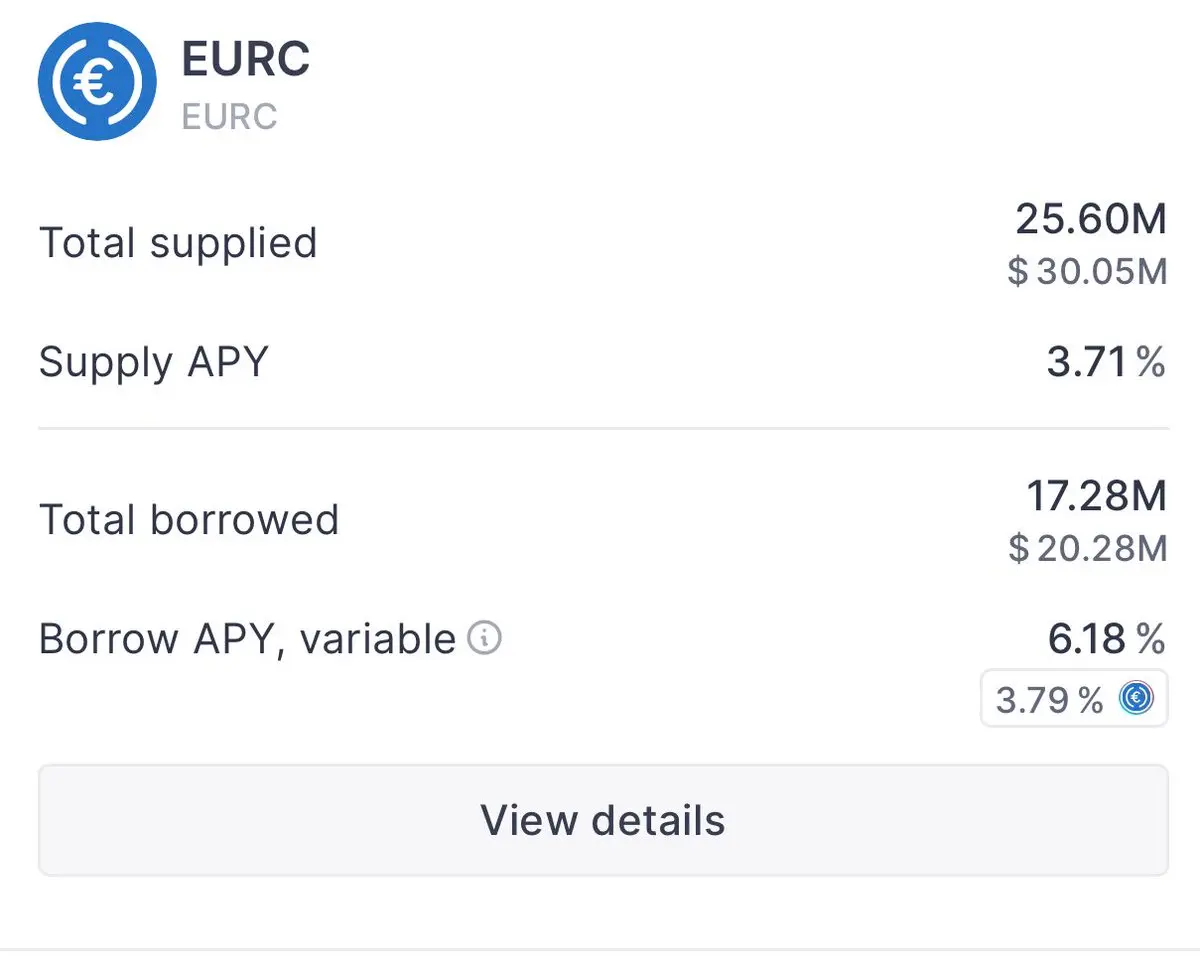The width and height of the screenshot is (1200, 965).
Task: Select the Supply APY label
Action: pyautogui.click(x=154, y=362)
